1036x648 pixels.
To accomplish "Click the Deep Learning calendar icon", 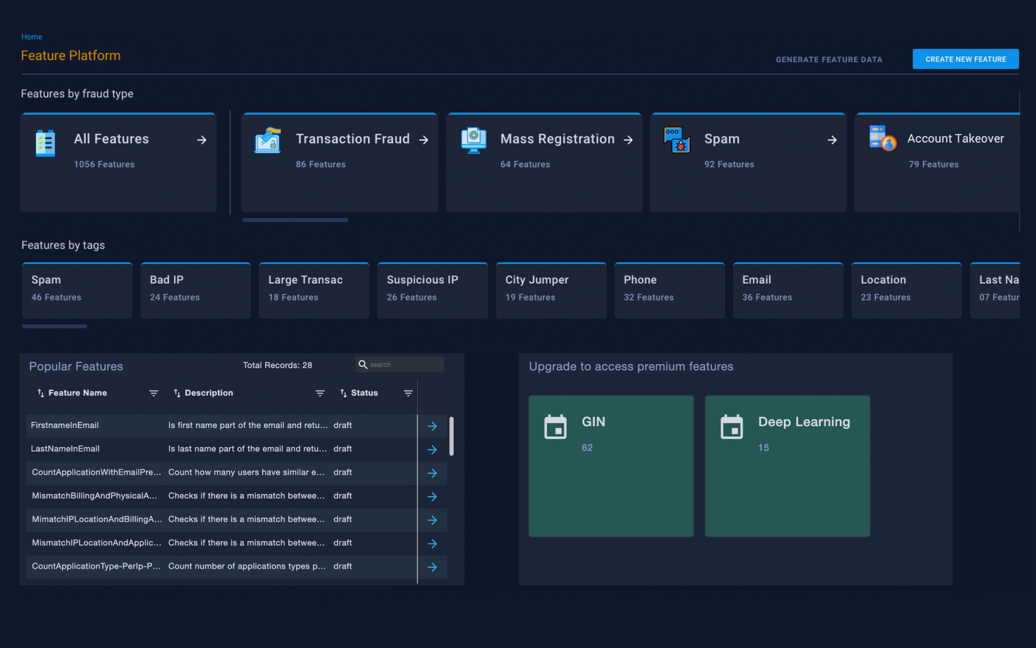I will 731,427.
